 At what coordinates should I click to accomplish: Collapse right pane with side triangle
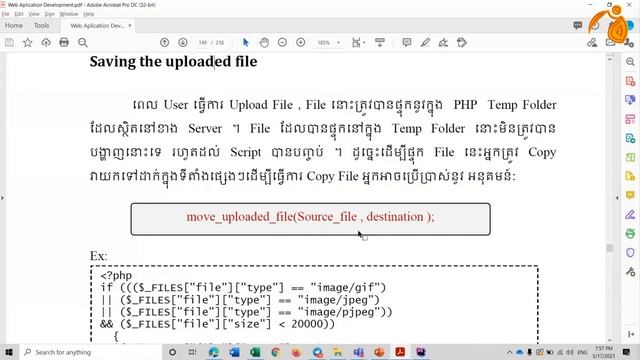coord(617,198)
